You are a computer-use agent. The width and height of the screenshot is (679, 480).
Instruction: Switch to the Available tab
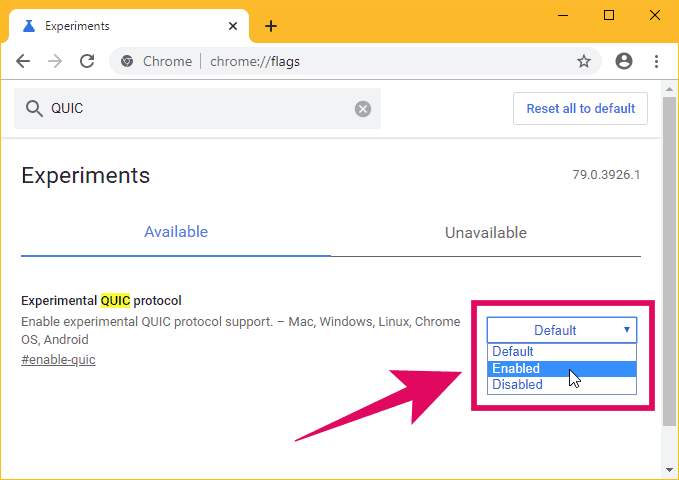176,232
